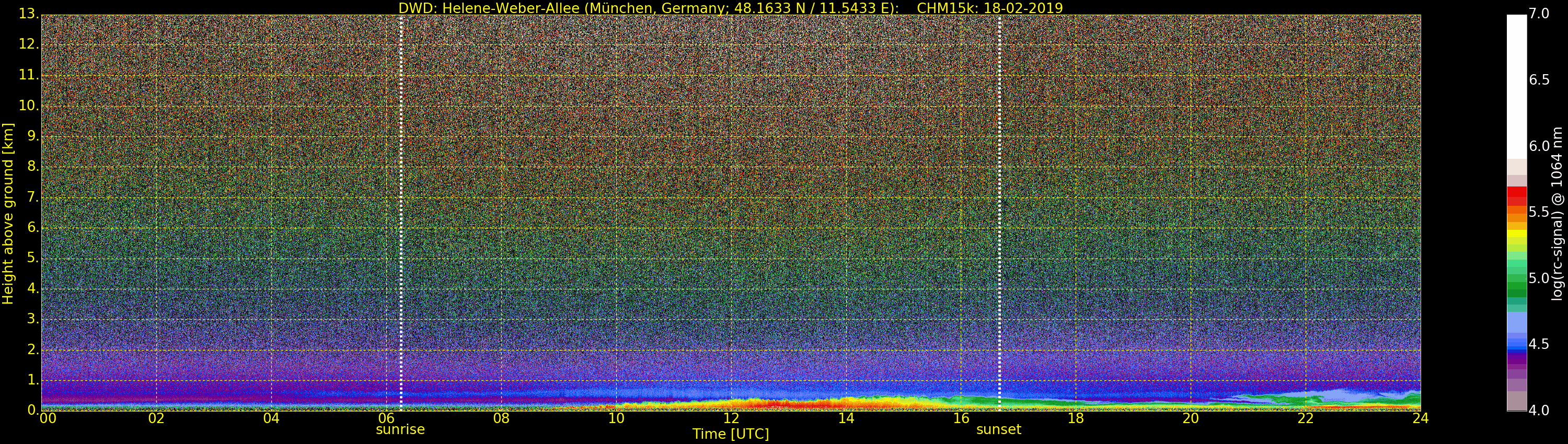Click the 'Time [UTC]' axis label
1568x444 pixels.
[x=731, y=434]
